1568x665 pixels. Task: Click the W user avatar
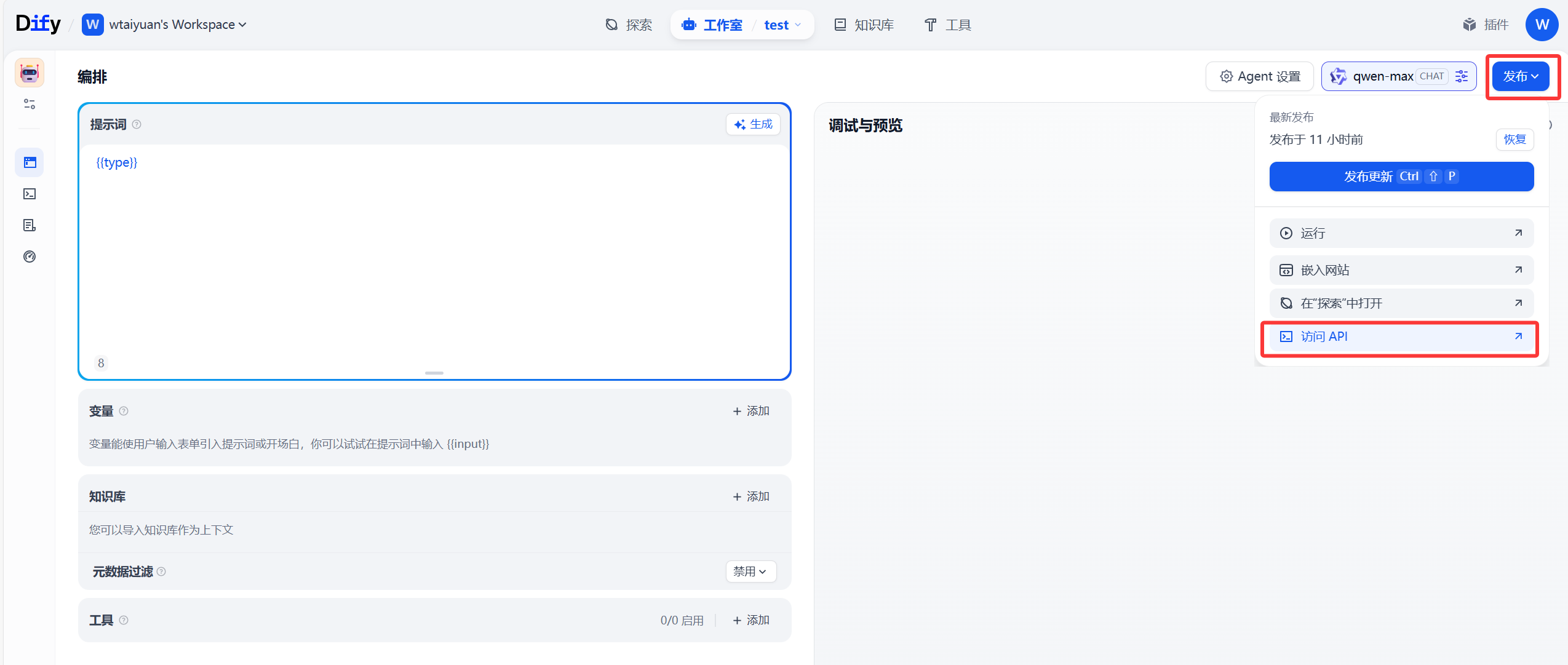click(1541, 25)
